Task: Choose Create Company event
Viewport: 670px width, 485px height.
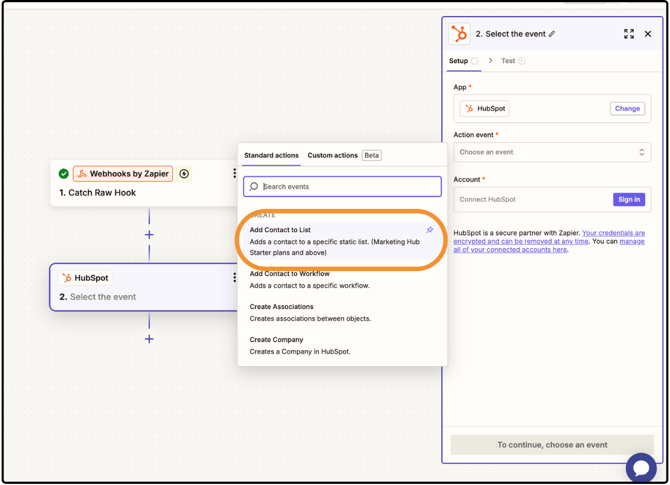Action: pyautogui.click(x=342, y=345)
